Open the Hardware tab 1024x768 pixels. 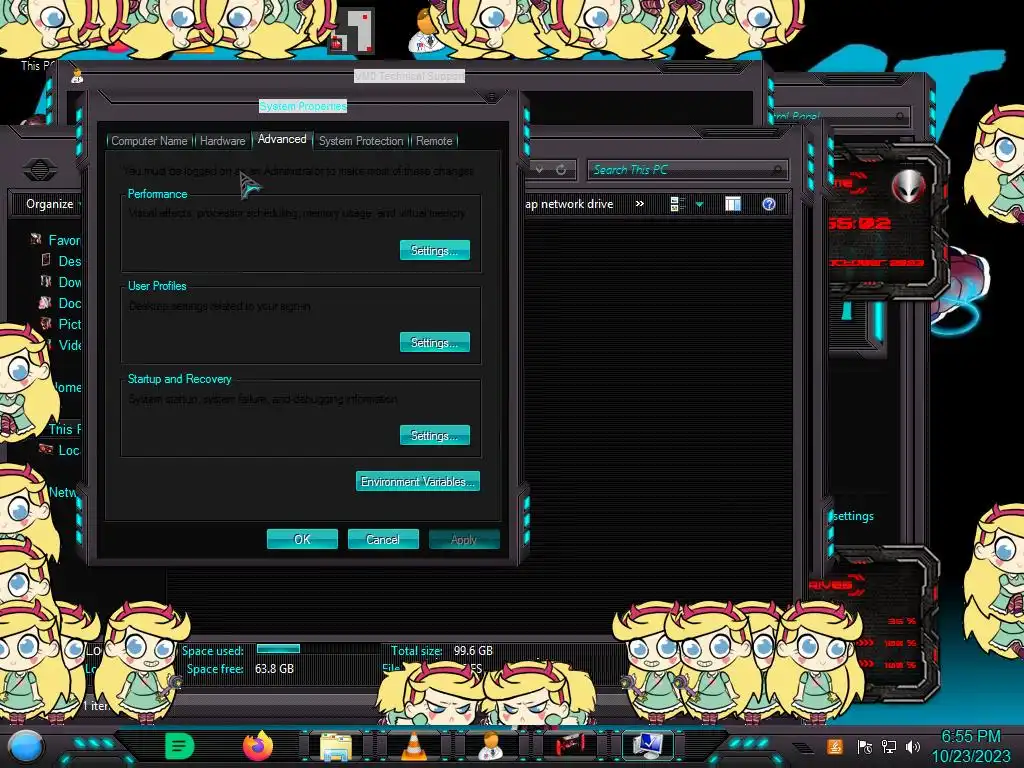click(x=223, y=141)
